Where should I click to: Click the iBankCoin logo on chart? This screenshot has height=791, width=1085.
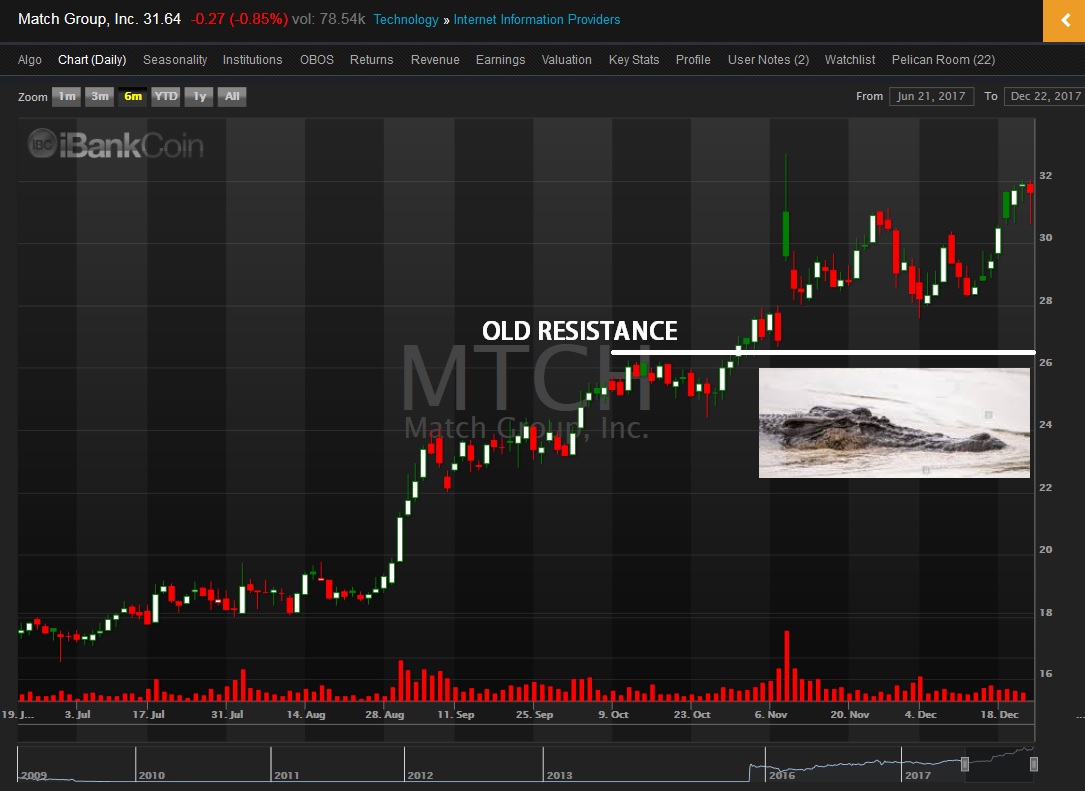116,145
